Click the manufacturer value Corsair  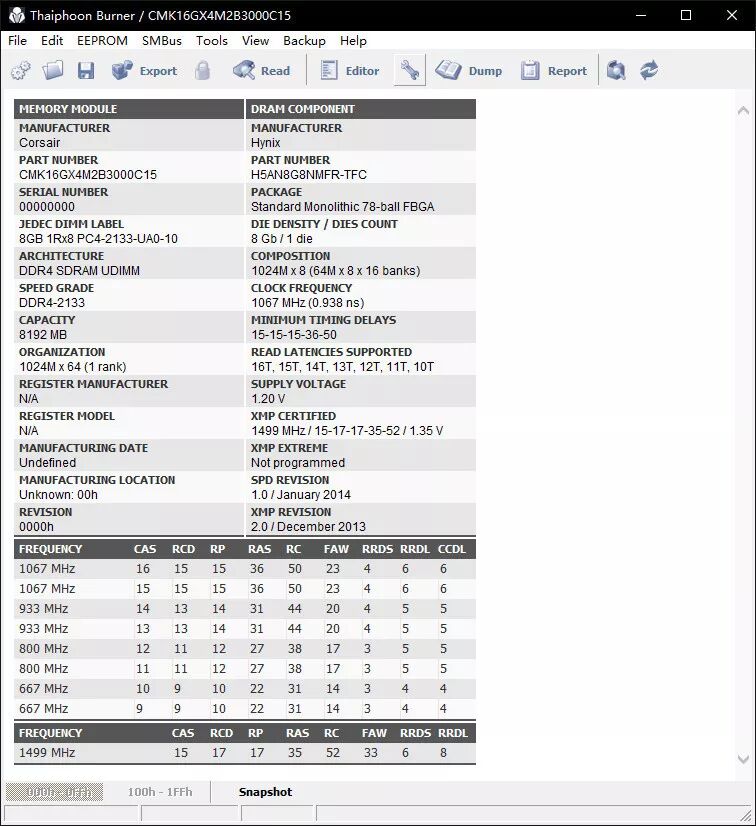coord(40,143)
